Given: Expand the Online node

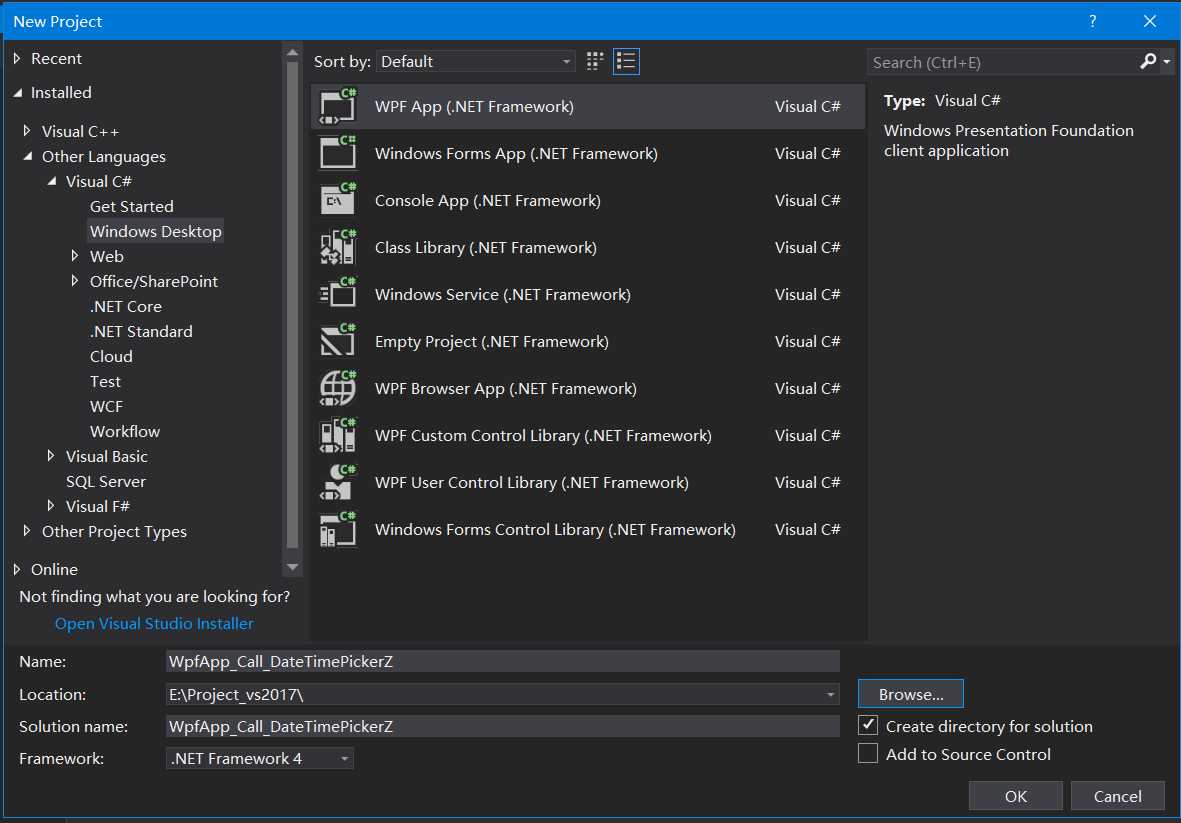Looking at the screenshot, I should coord(17,568).
